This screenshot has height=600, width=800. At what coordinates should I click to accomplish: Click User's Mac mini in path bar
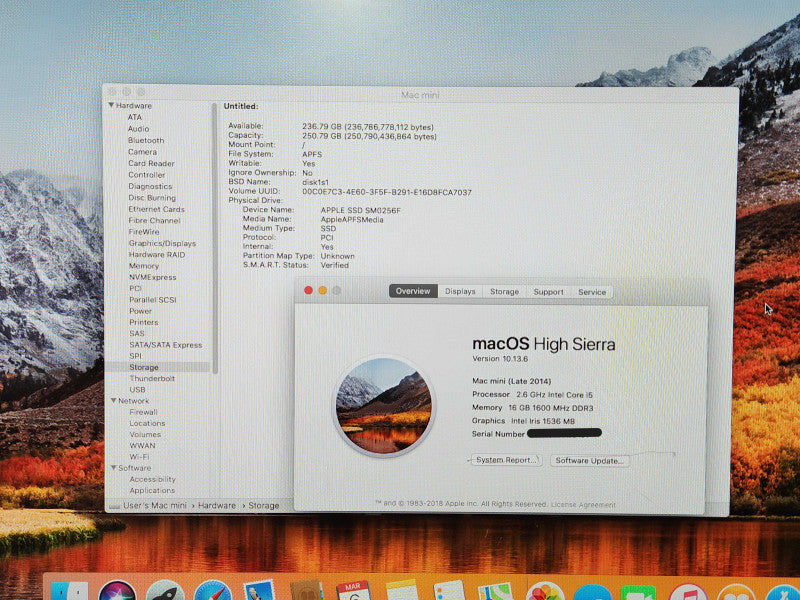coord(155,505)
